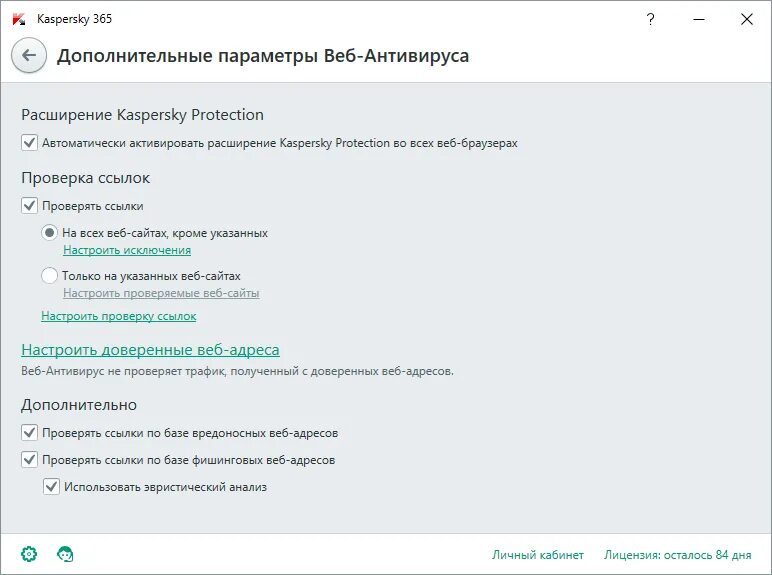Click the Расширение Kaspersky Protection heading
Image resolution: width=772 pixels, height=575 pixels.
(x=142, y=115)
